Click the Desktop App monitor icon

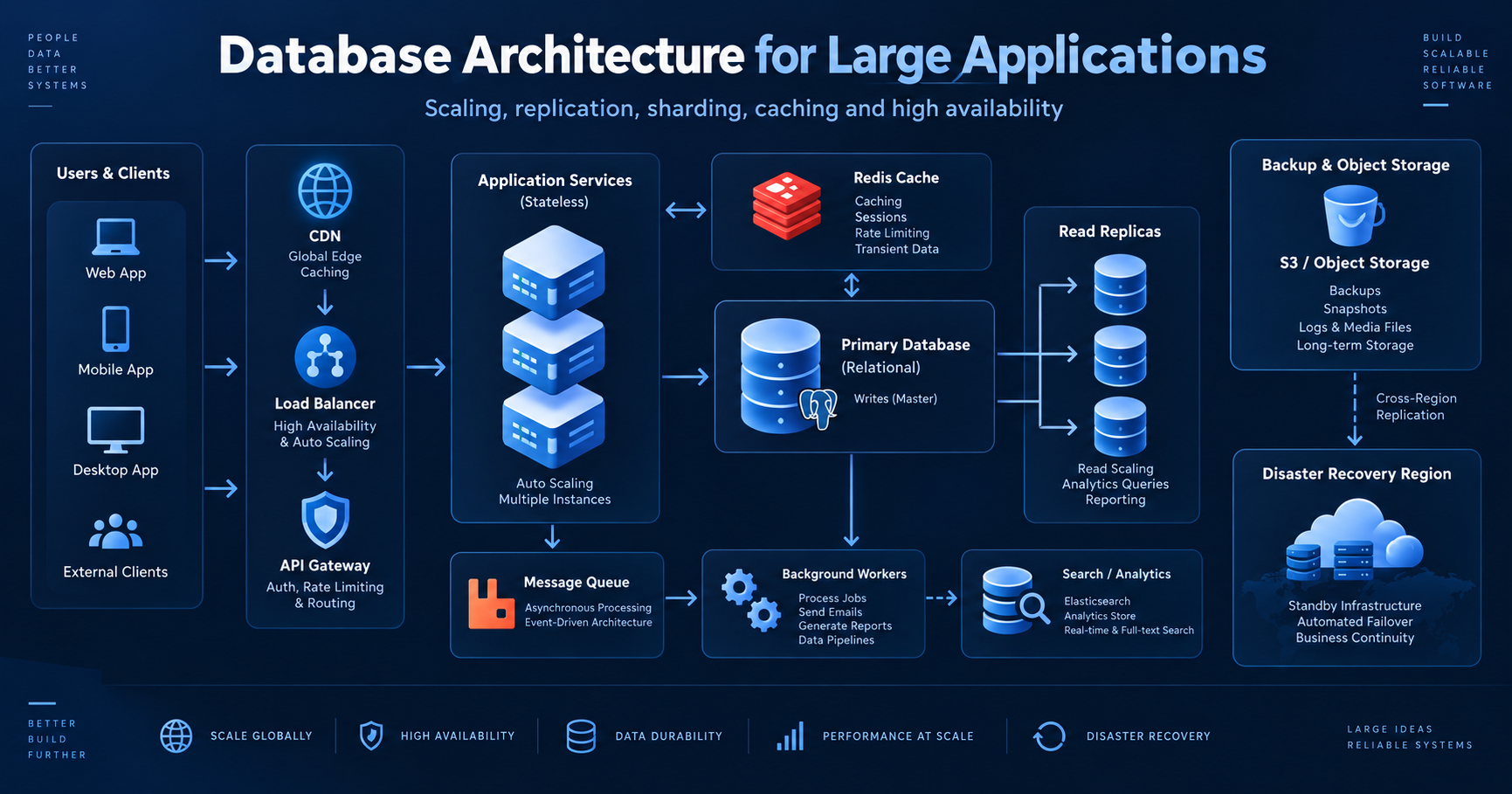[115, 430]
